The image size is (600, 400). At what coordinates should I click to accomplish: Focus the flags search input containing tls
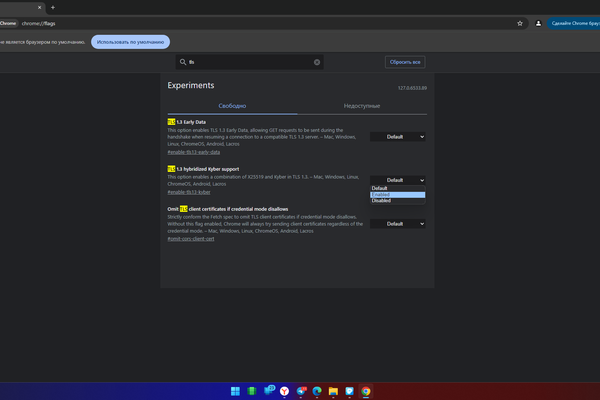[x=249, y=62]
